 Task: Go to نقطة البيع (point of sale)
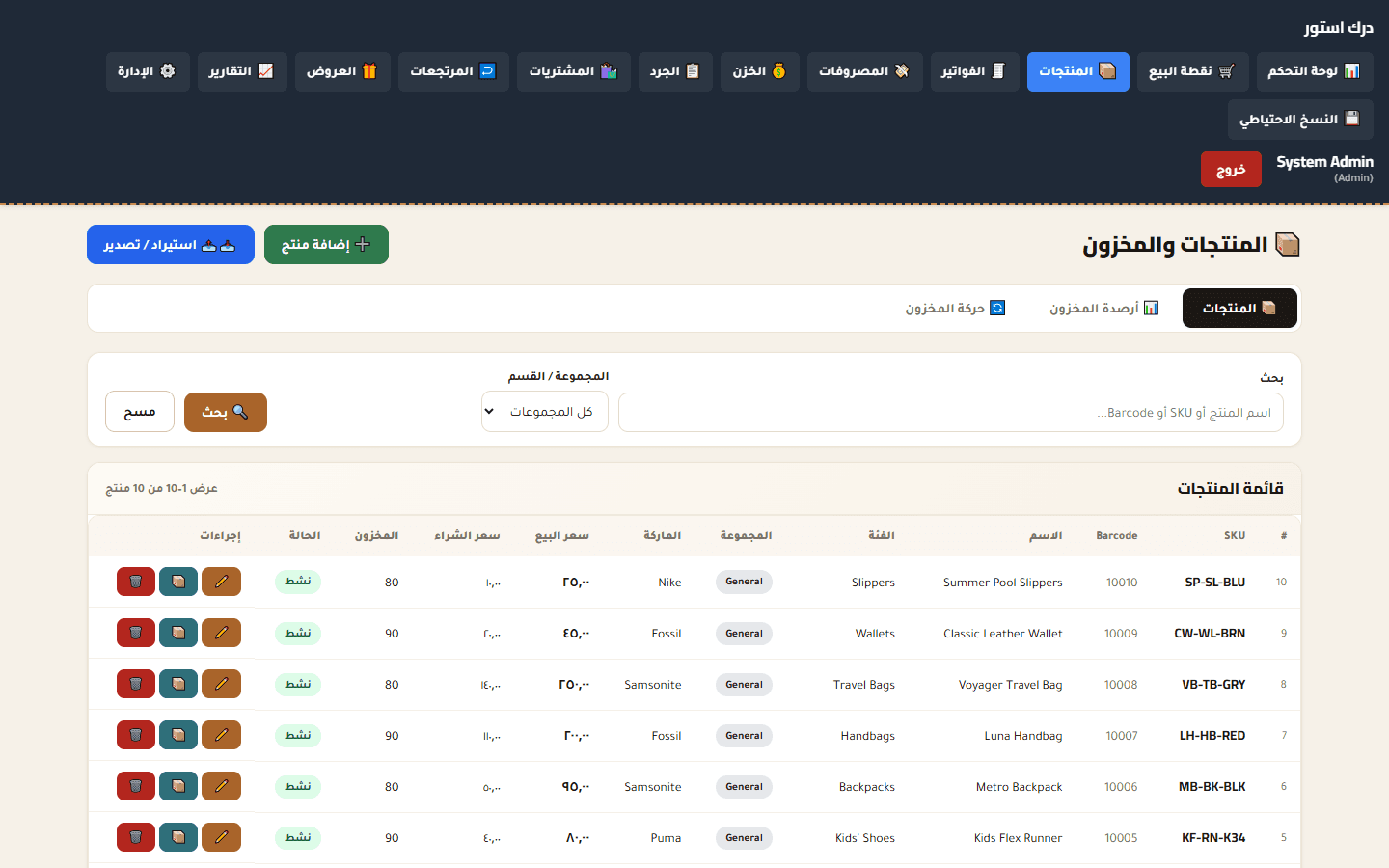(1192, 71)
